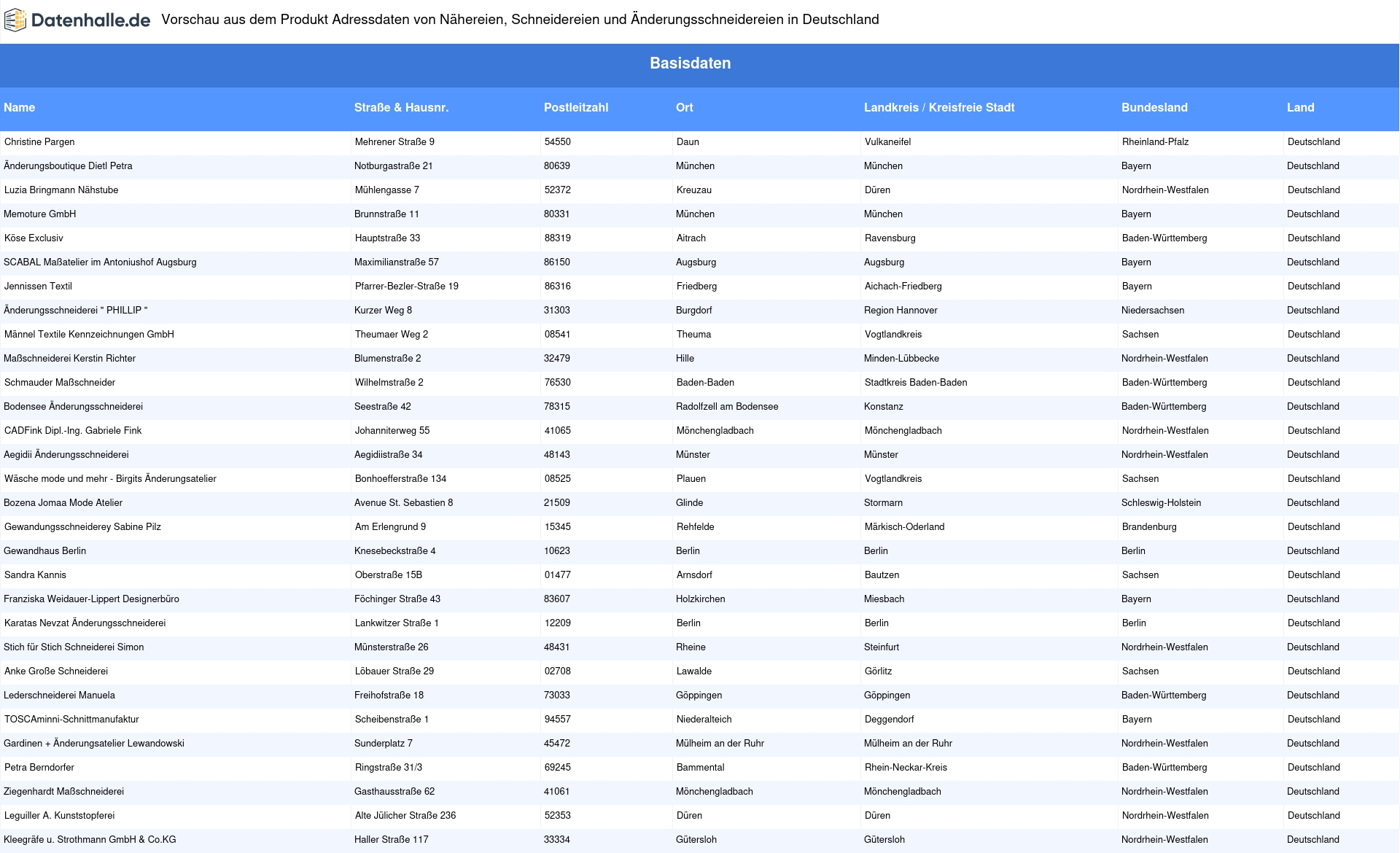Select the Christine Pargen name cell
This screenshot has height=853, width=1400.
coord(39,142)
